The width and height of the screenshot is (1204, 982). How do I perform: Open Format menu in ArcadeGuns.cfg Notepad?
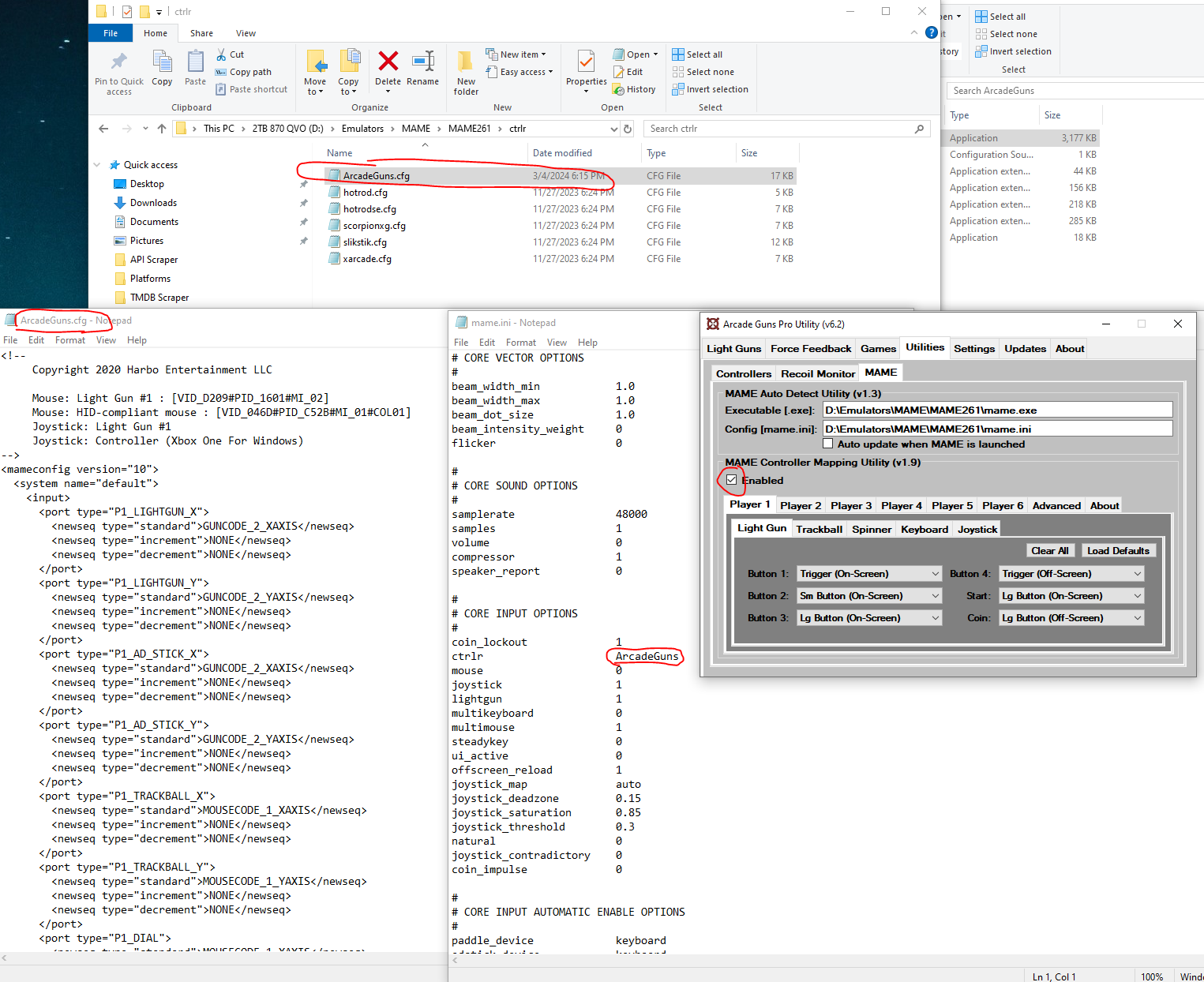click(70, 340)
